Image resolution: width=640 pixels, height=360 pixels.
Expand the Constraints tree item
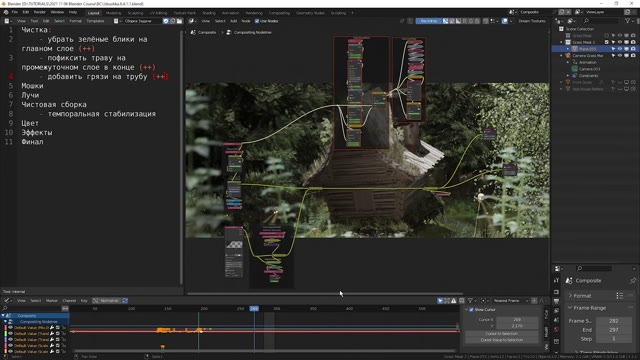tap(568, 76)
